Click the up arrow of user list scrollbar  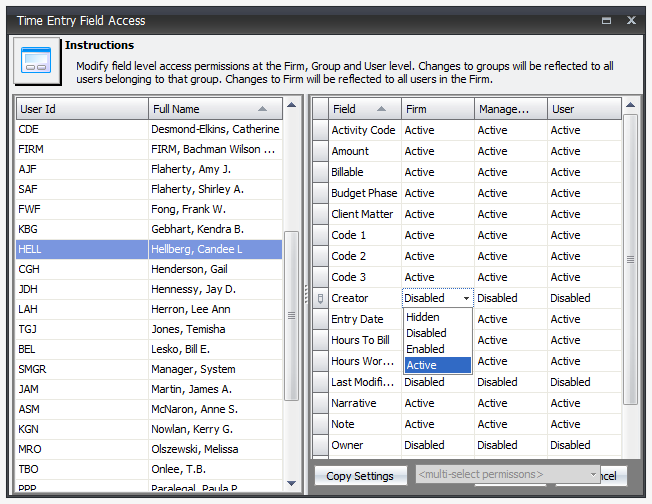(x=291, y=105)
